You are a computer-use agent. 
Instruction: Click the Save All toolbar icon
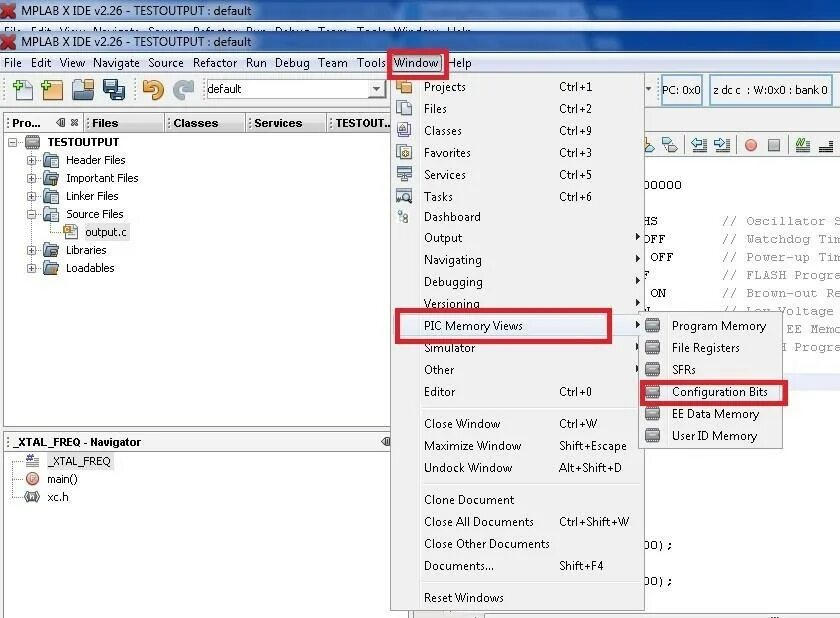(x=114, y=89)
